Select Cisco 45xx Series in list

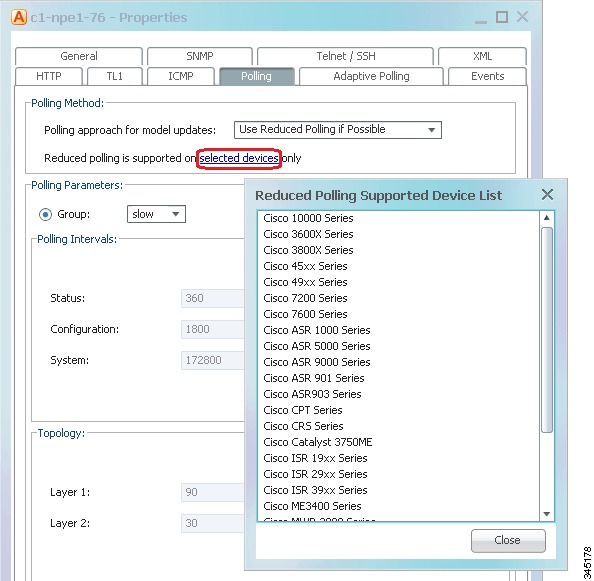[399, 266]
